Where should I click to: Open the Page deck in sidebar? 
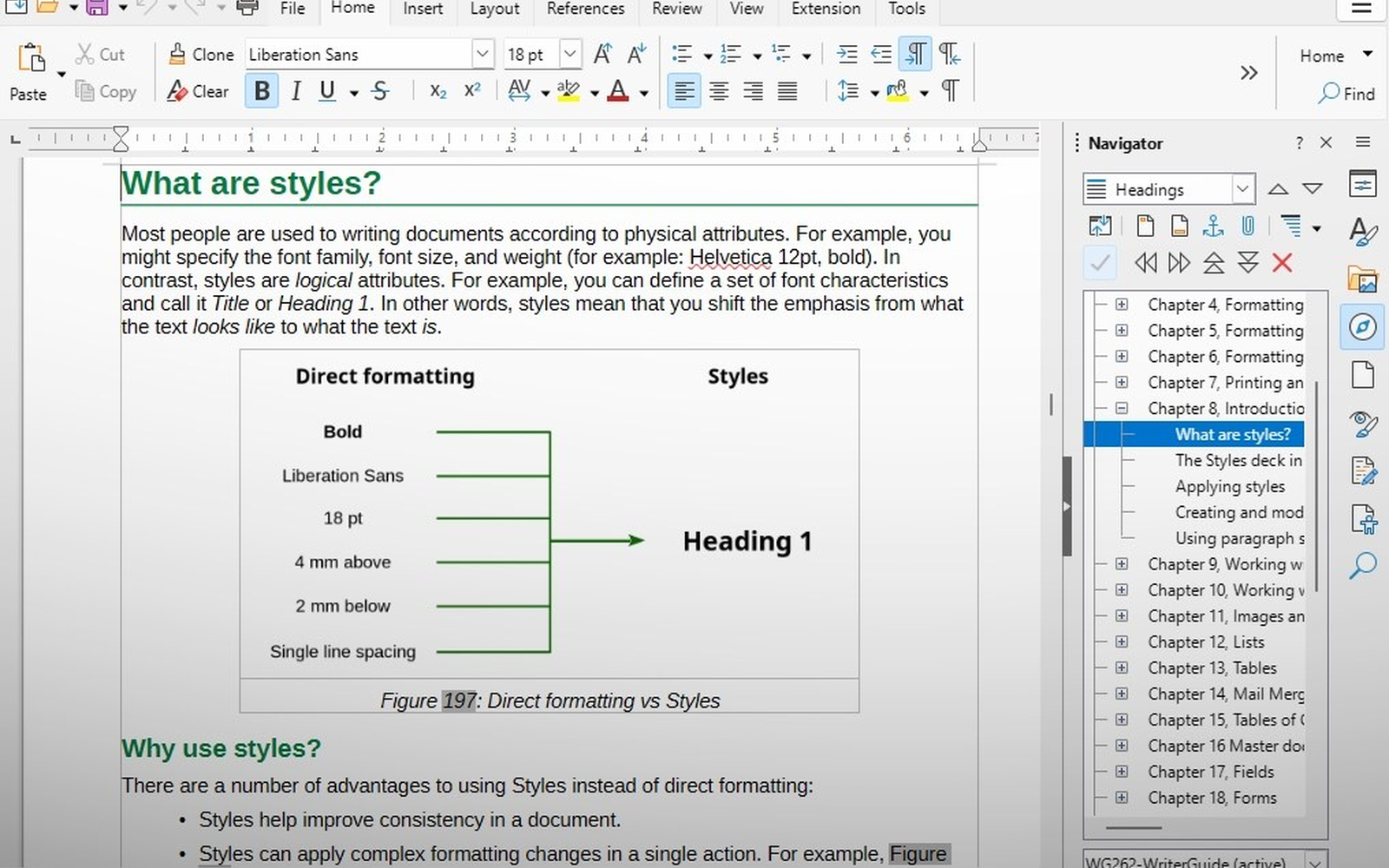tap(1363, 375)
